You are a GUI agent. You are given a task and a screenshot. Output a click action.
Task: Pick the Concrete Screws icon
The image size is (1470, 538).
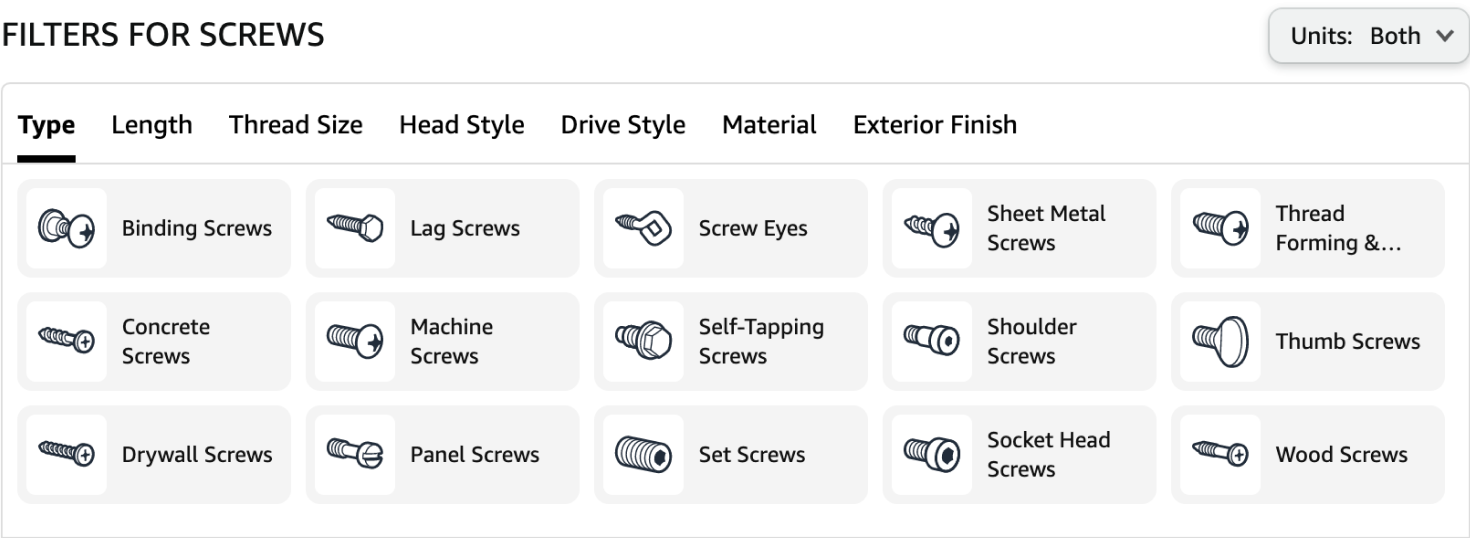tap(66, 341)
